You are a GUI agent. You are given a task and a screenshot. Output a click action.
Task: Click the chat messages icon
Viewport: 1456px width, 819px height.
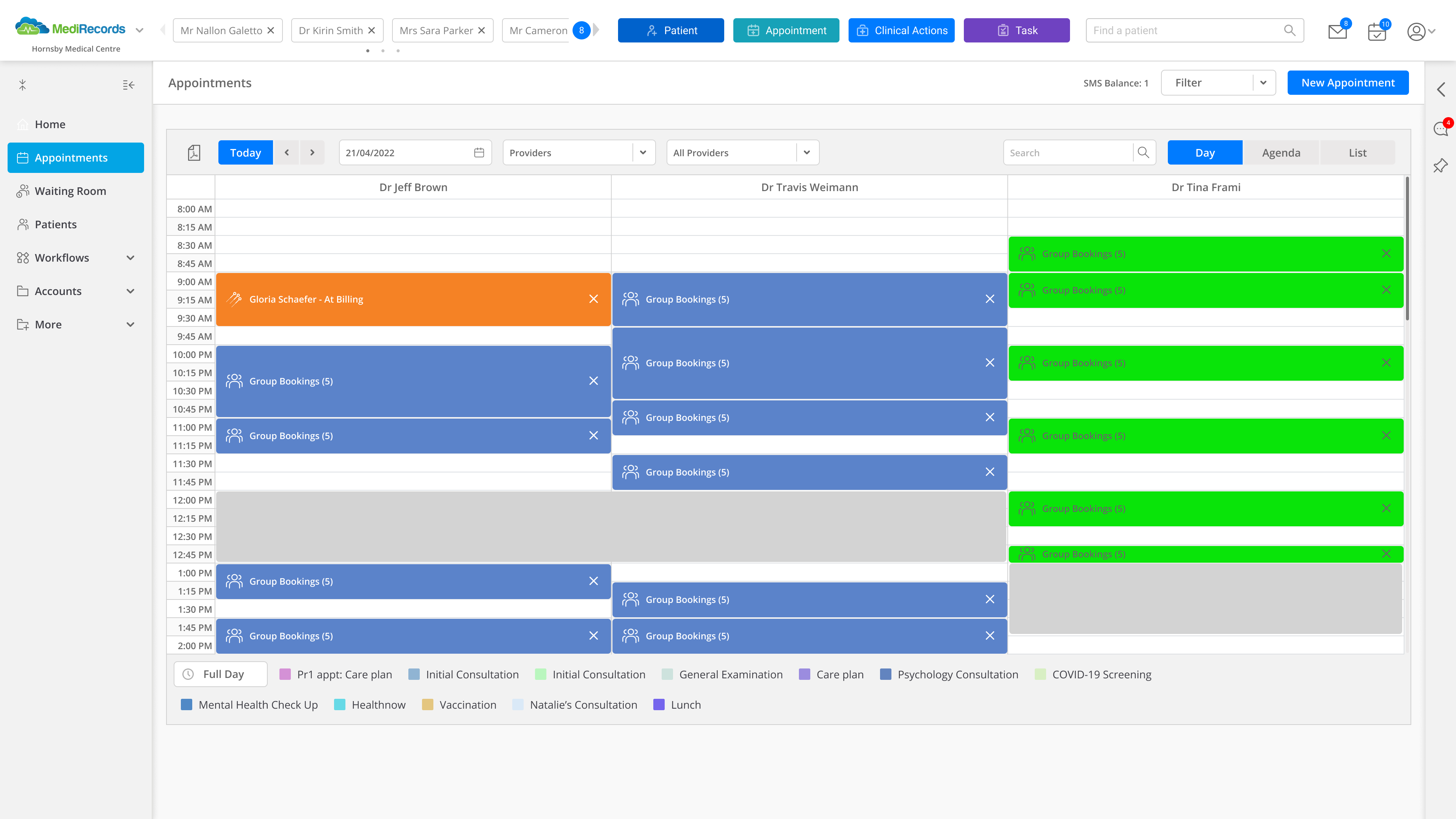pyautogui.click(x=1440, y=129)
